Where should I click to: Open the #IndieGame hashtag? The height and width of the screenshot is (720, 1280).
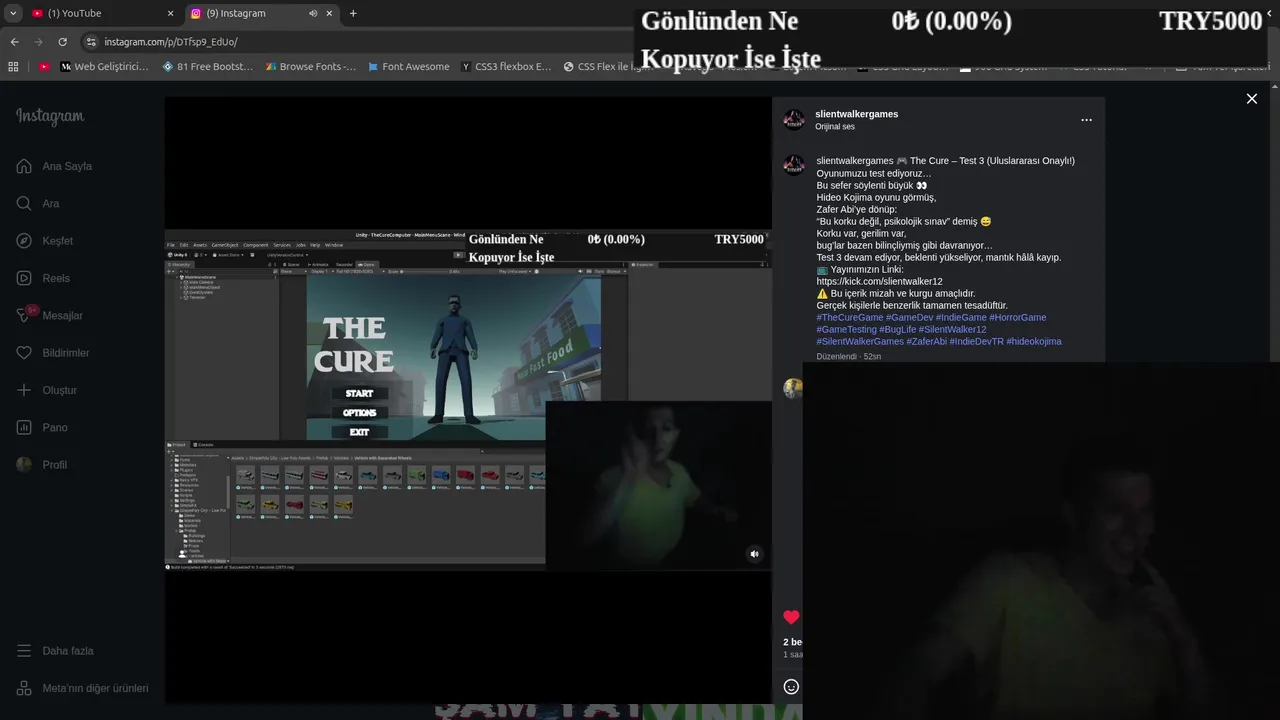pos(961,317)
